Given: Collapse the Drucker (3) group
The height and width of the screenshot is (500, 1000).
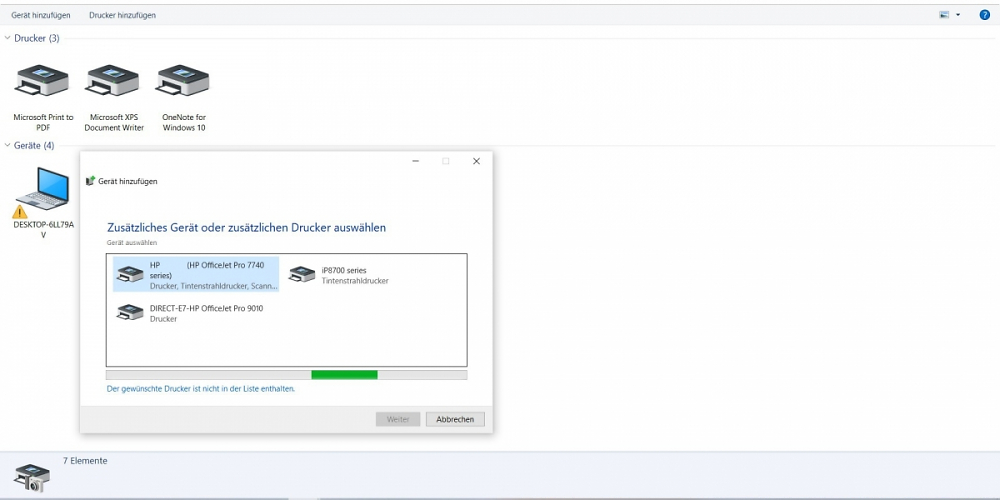Looking at the screenshot, I should (8, 38).
